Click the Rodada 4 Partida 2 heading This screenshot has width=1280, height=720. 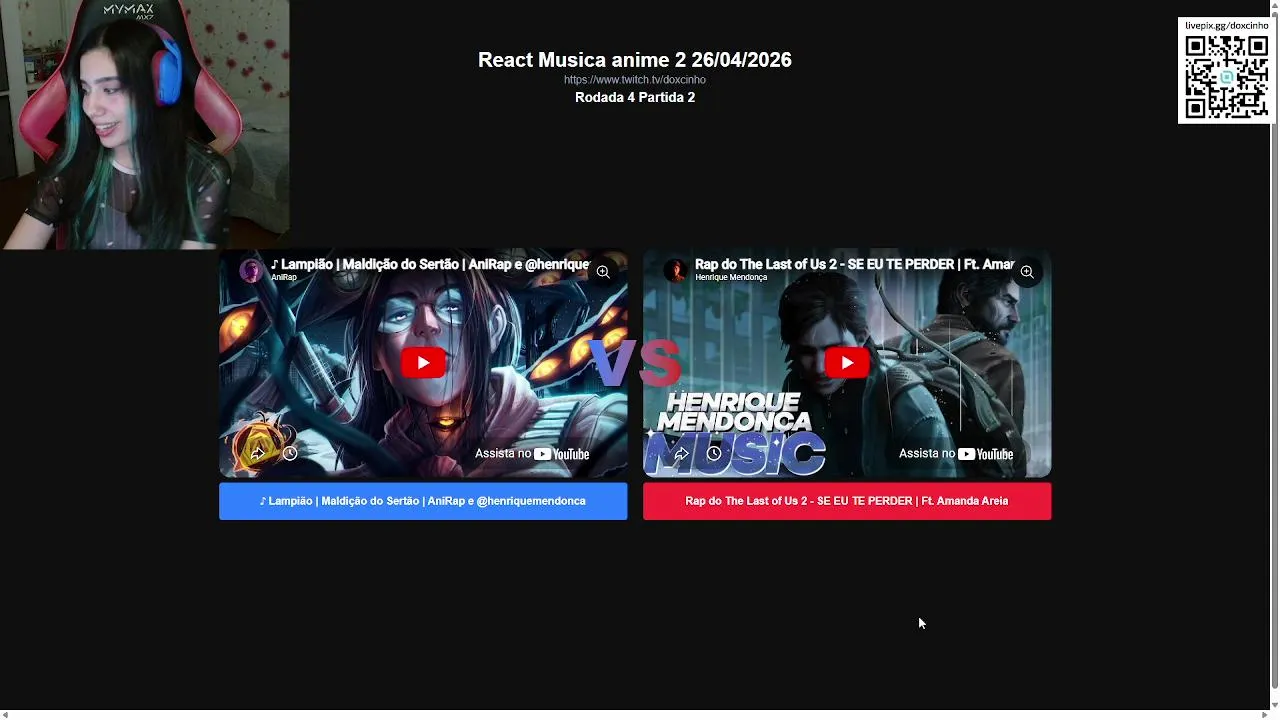[635, 97]
